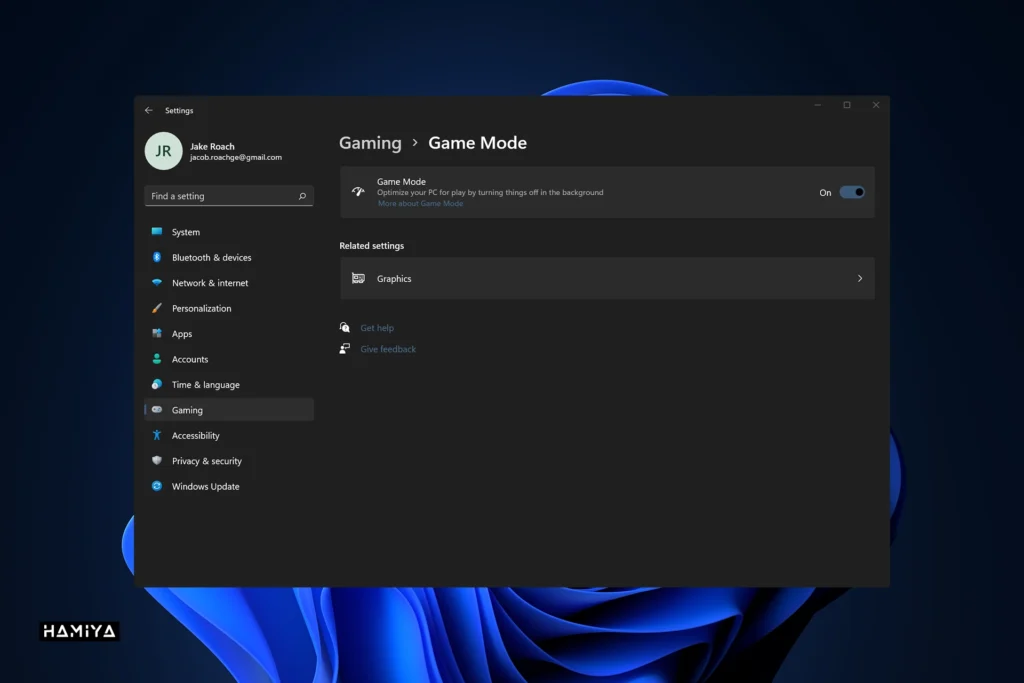Click the Windows Update sync icon
The height and width of the screenshot is (683, 1024).
(157, 486)
